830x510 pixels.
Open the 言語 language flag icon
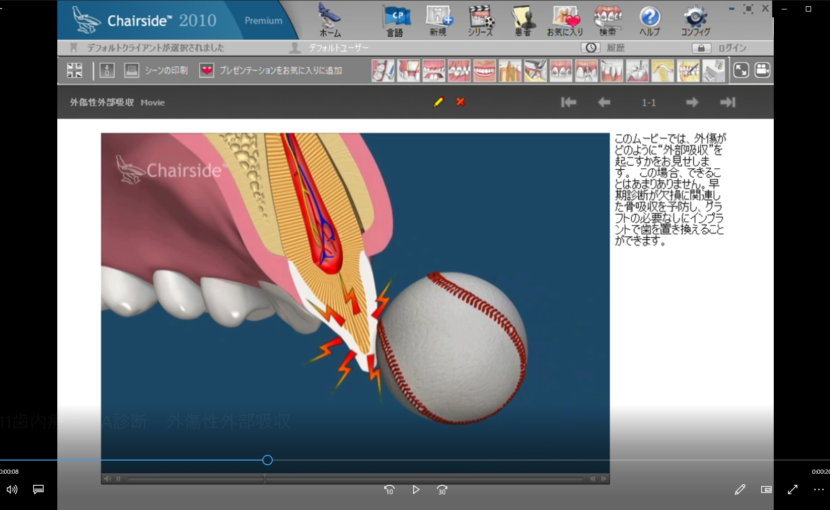tap(395, 20)
